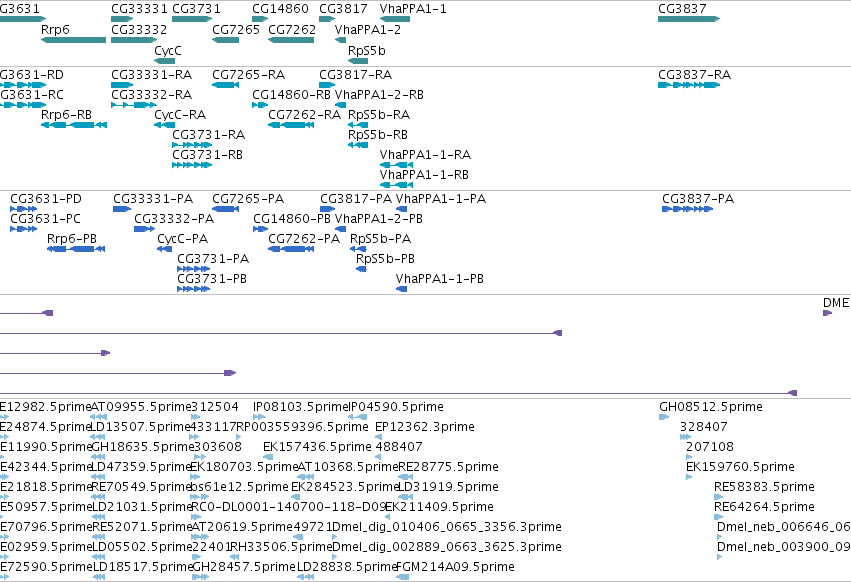Click the CG7262-PA protein label
Image resolution: width=851 pixels, height=582 pixels.
pos(304,239)
